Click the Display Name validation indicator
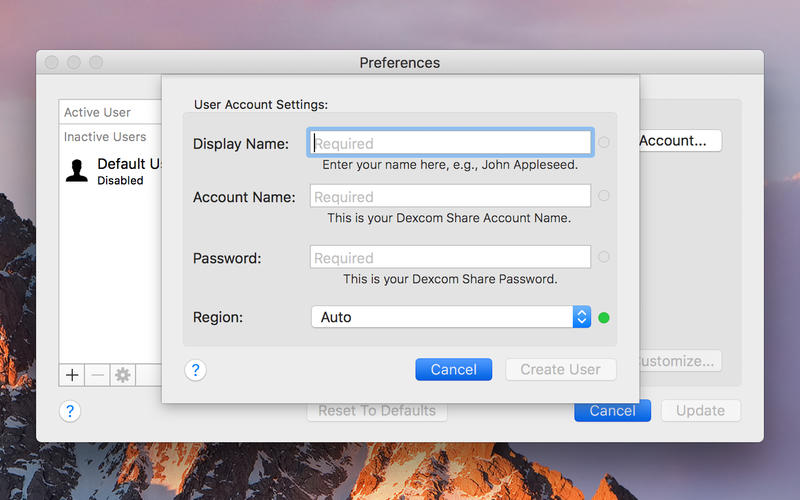Screen dimensions: 800x500 [603, 143]
